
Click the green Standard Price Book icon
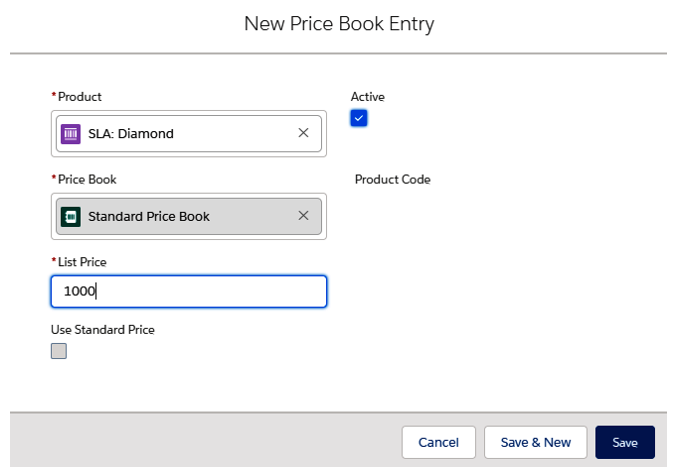(70, 217)
